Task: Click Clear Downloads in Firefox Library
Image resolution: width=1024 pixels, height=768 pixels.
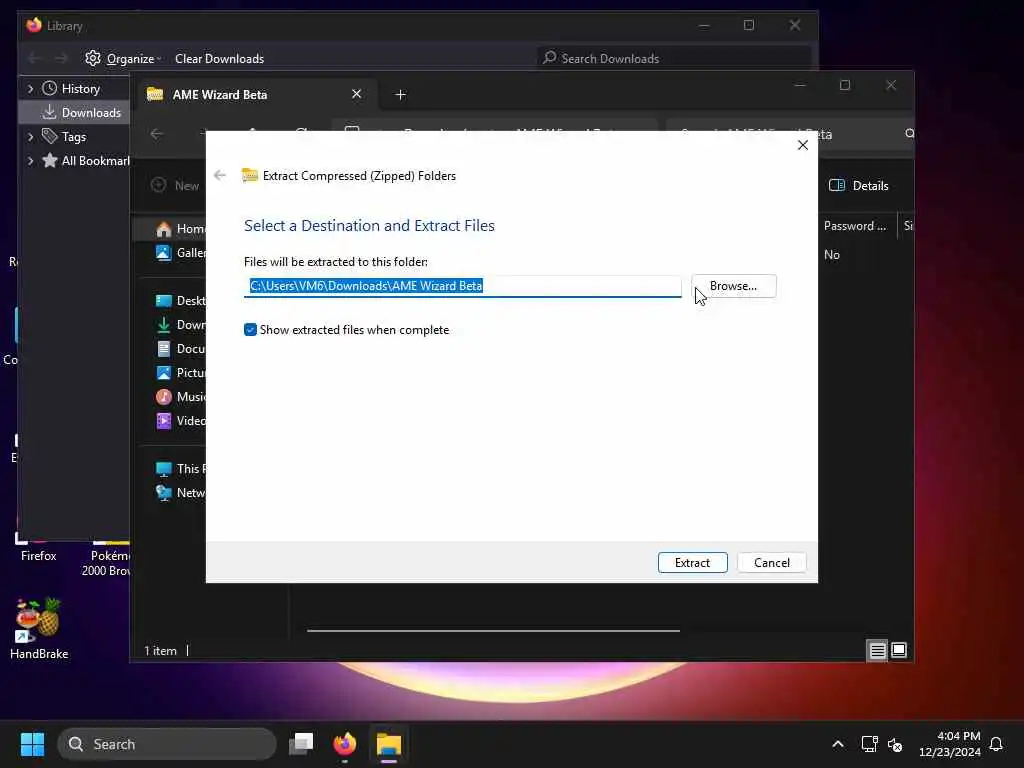Action: tap(219, 59)
